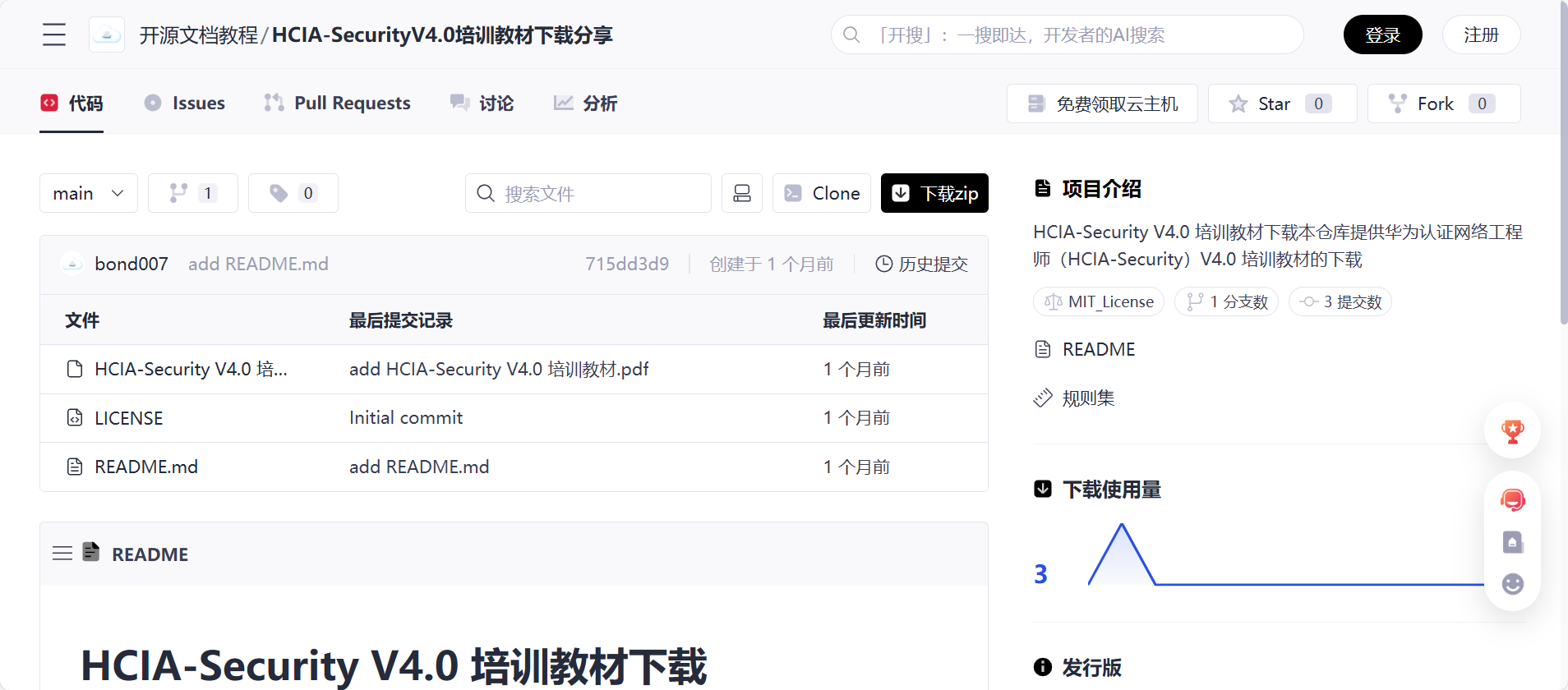Open the bond007 author link
The height and width of the screenshot is (690, 1568).
click(x=131, y=264)
